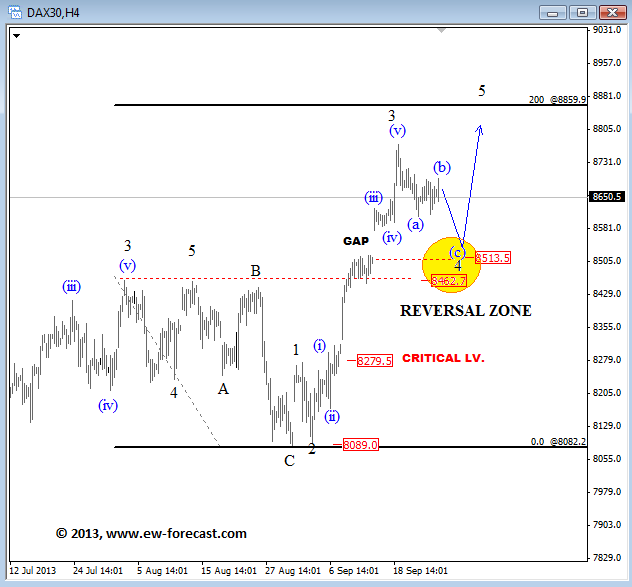The image size is (632, 587).
Task: Click the 8355.0 value on price scale
Action: pos(607,327)
